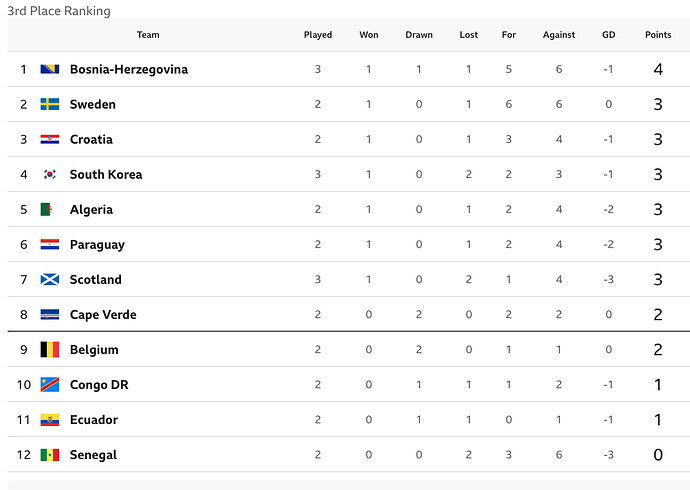
Task: Click the Senegal flag icon
Action: 50,455
